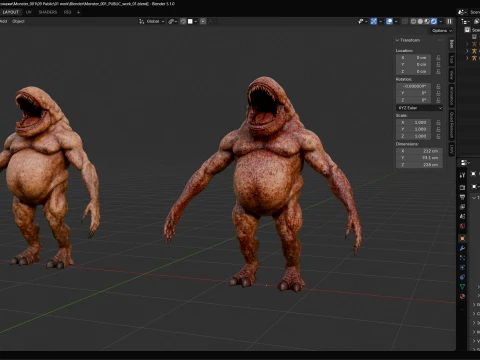Switch to material preview shading
480x360 pixels.
427,21
